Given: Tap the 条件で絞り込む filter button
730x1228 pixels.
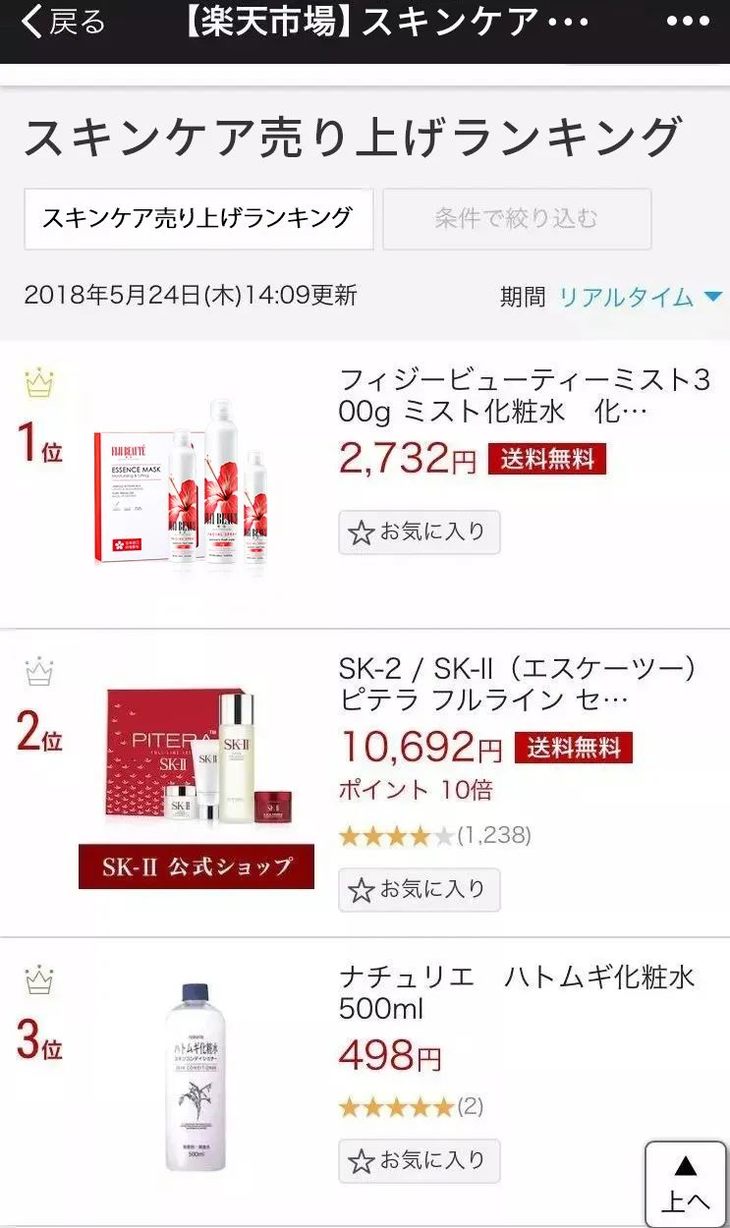Looking at the screenshot, I should tap(517, 218).
